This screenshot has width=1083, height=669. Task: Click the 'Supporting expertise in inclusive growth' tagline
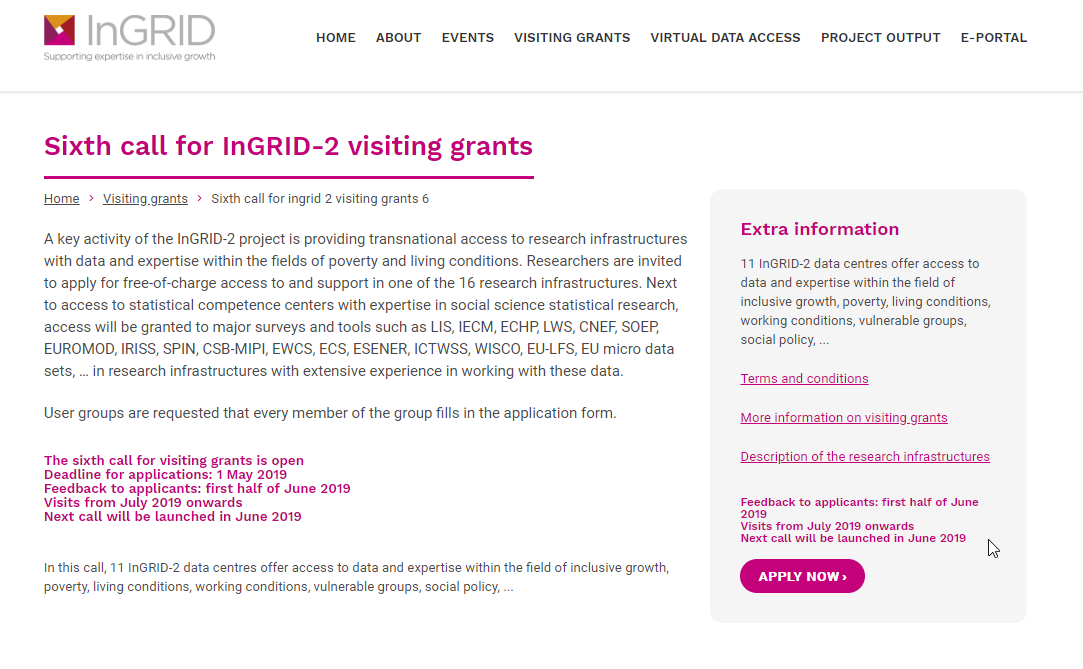pyautogui.click(x=129, y=57)
